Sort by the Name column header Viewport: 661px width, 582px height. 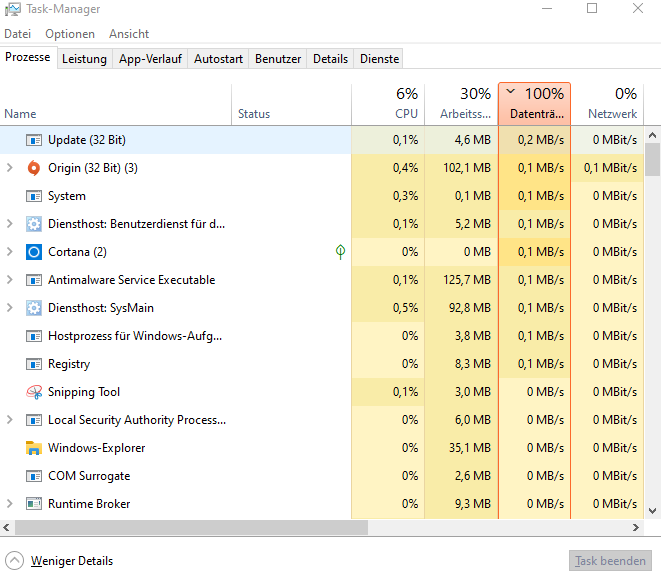[116, 105]
